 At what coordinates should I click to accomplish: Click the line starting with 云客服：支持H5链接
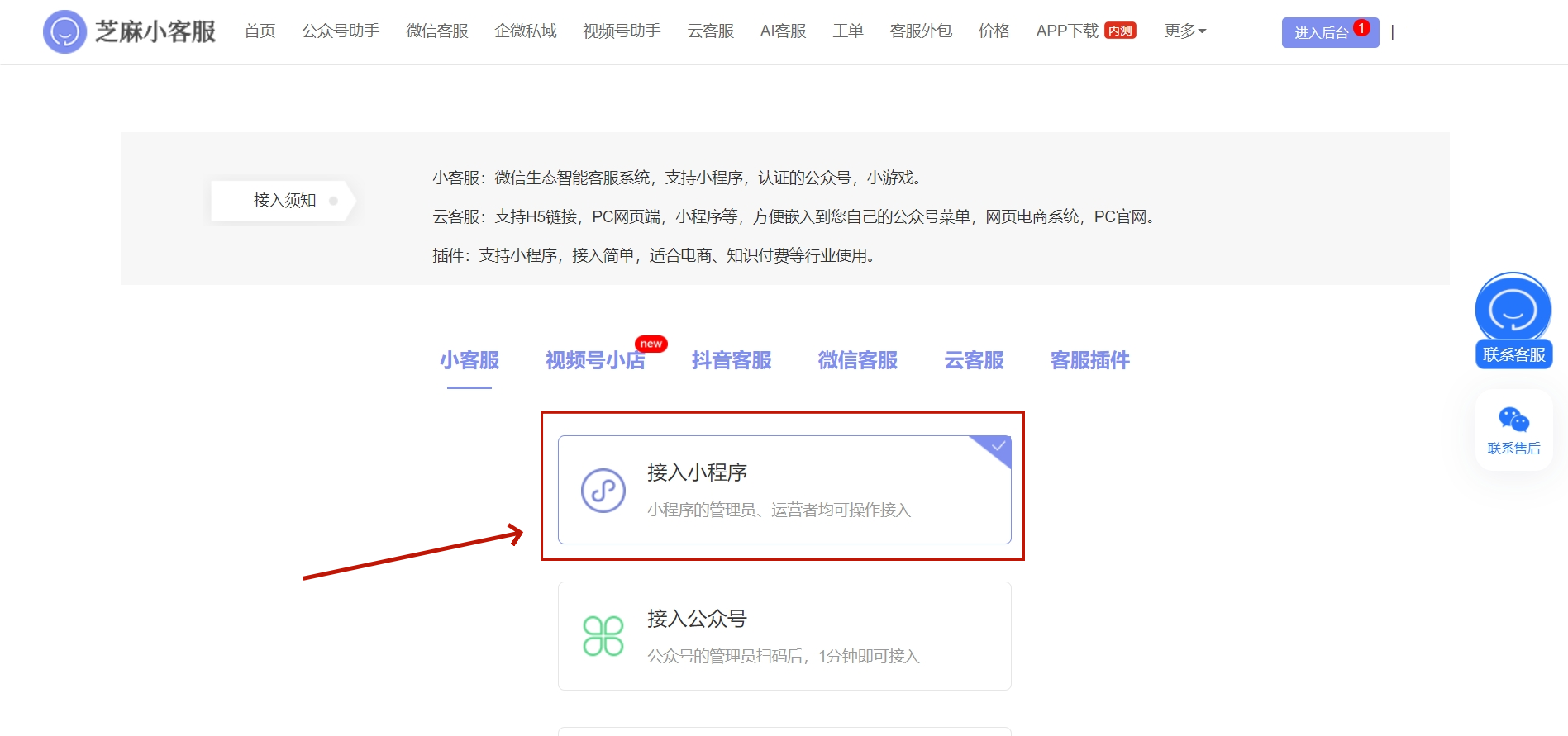(795, 216)
